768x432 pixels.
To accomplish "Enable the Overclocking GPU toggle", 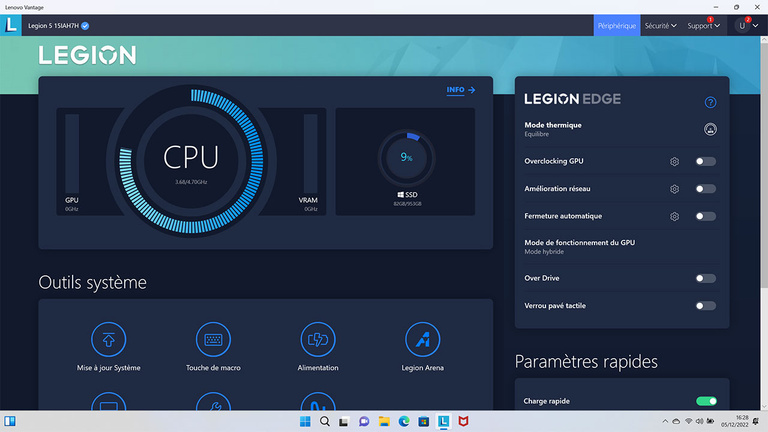I will [x=706, y=161].
